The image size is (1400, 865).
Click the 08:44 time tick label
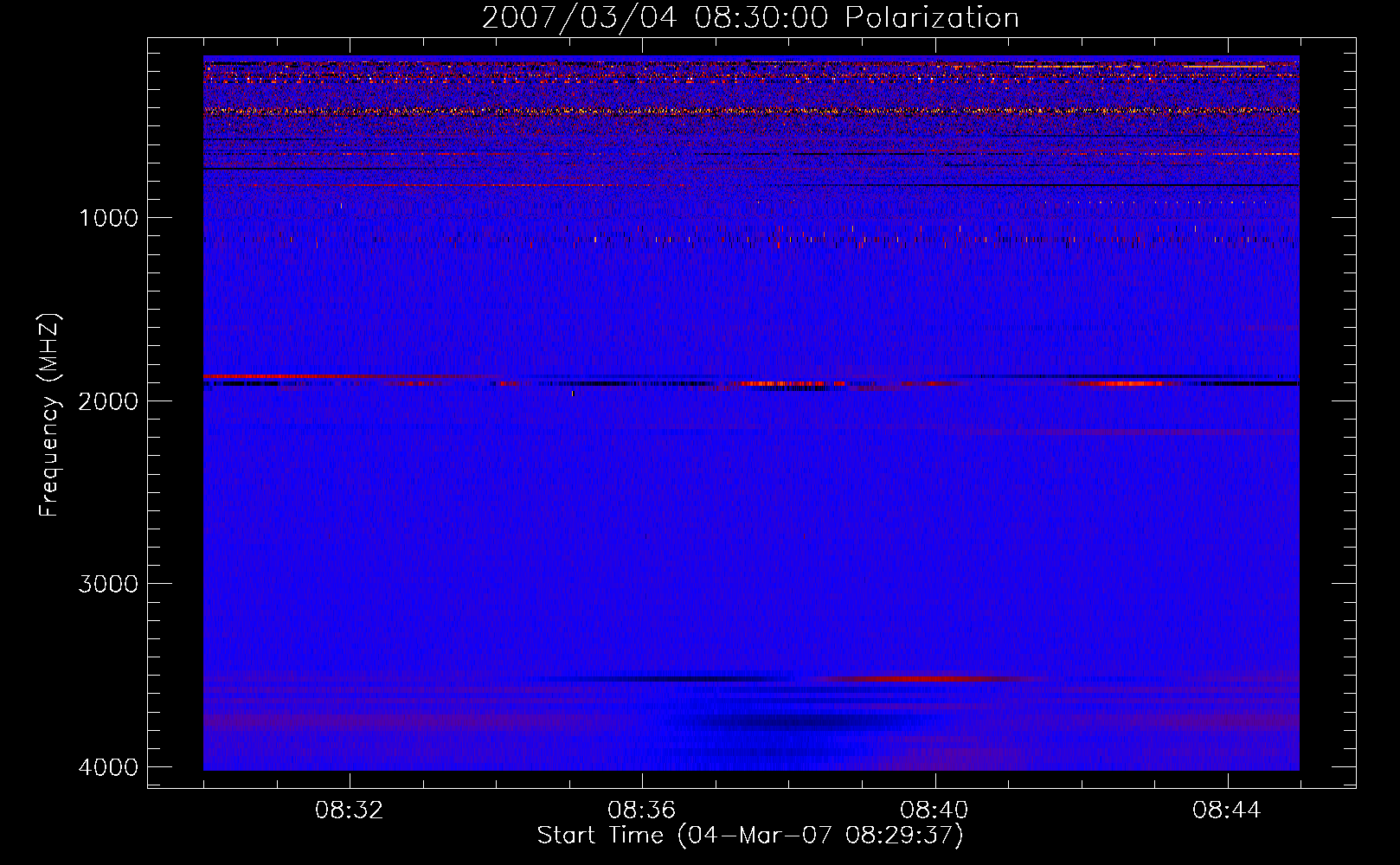1227,811
